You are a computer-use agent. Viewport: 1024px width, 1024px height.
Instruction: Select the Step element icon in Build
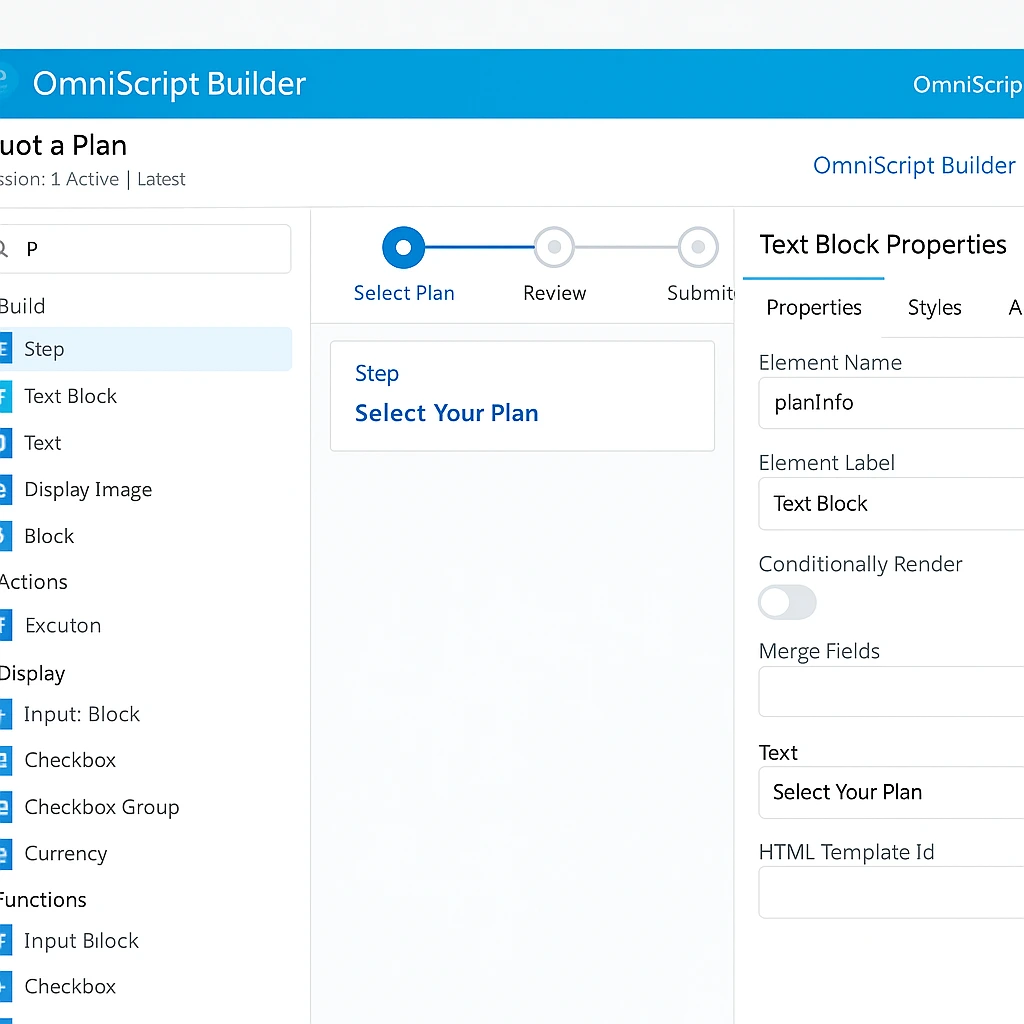click(x=6, y=349)
